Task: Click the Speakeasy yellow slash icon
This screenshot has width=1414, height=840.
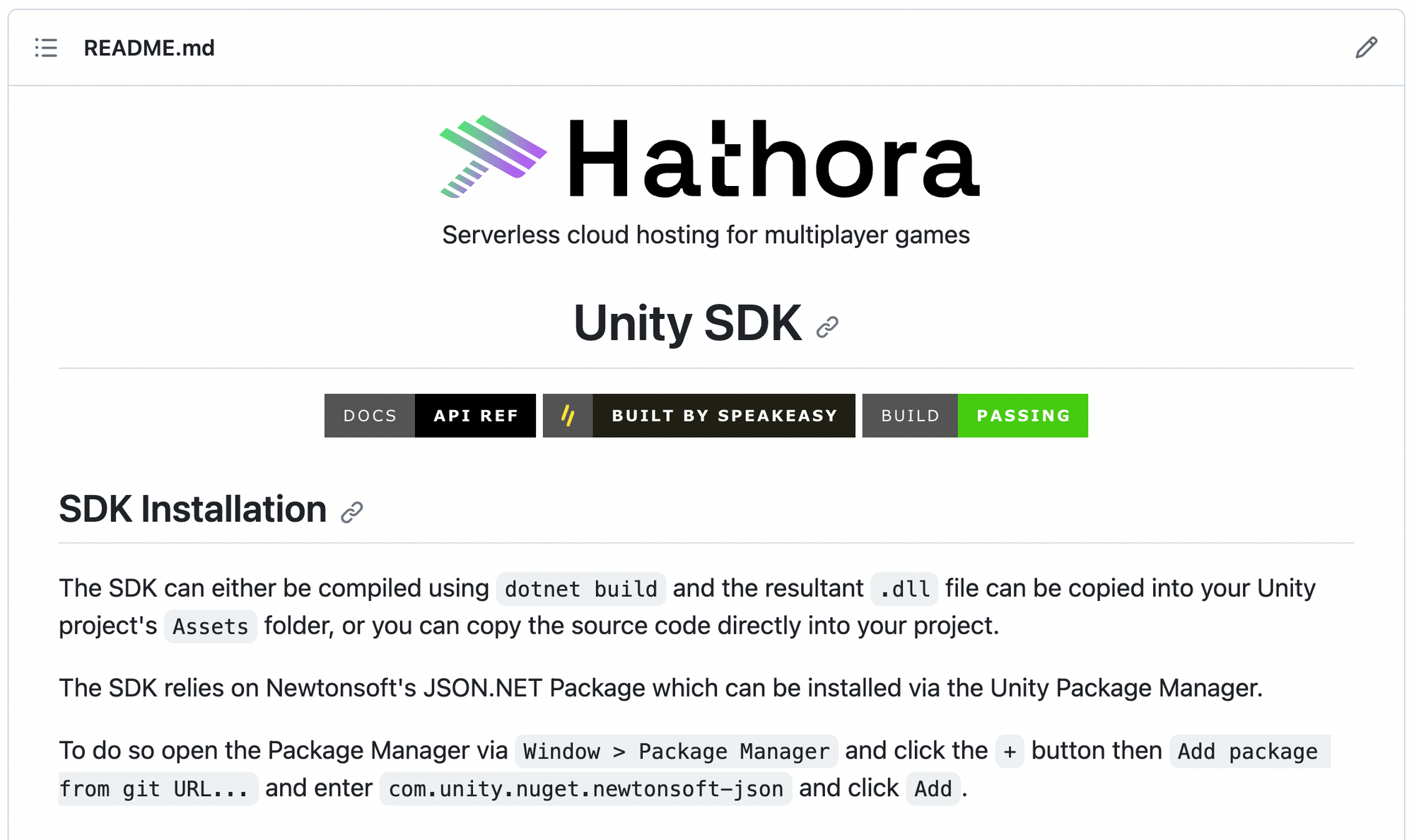Action: (568, 416)
